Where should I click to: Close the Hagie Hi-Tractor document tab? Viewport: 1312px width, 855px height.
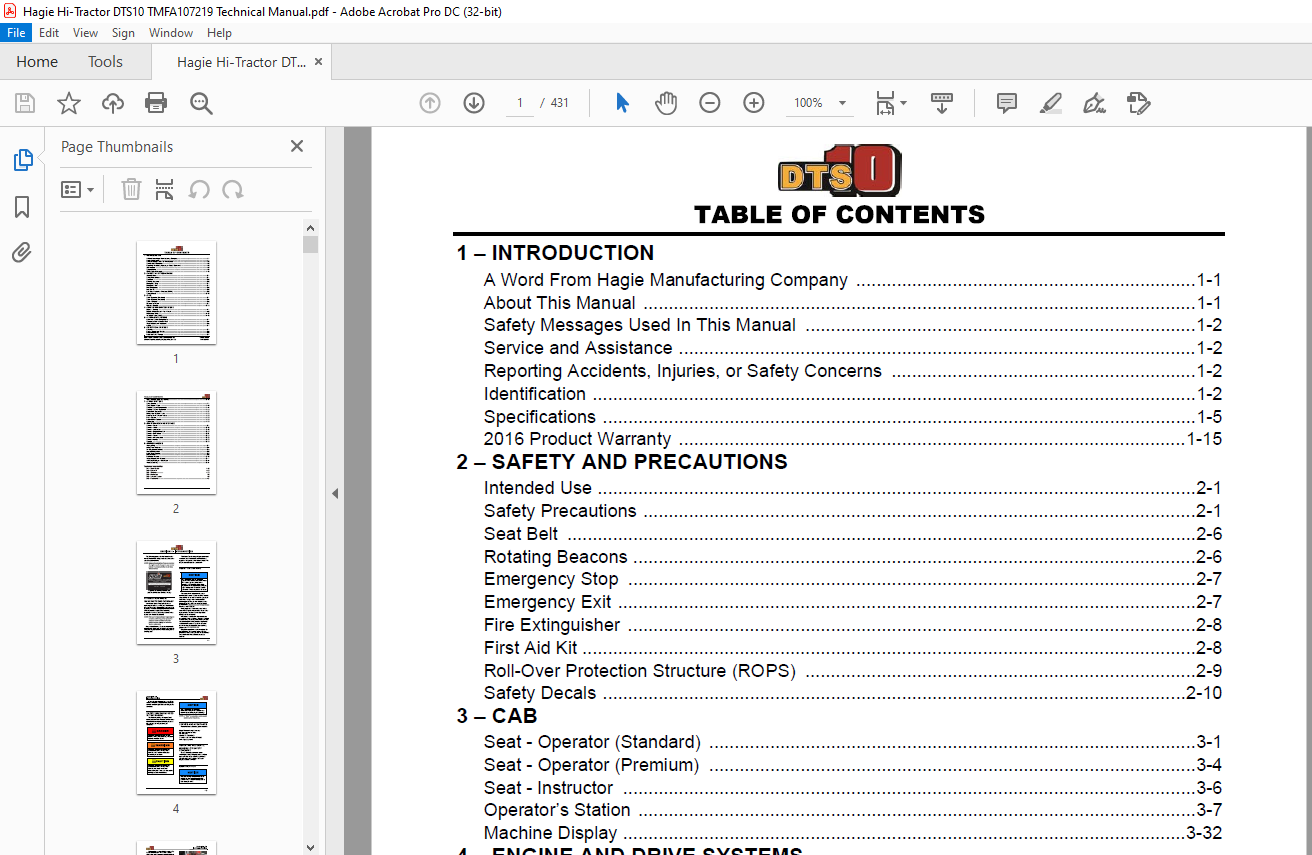(318, 62)
